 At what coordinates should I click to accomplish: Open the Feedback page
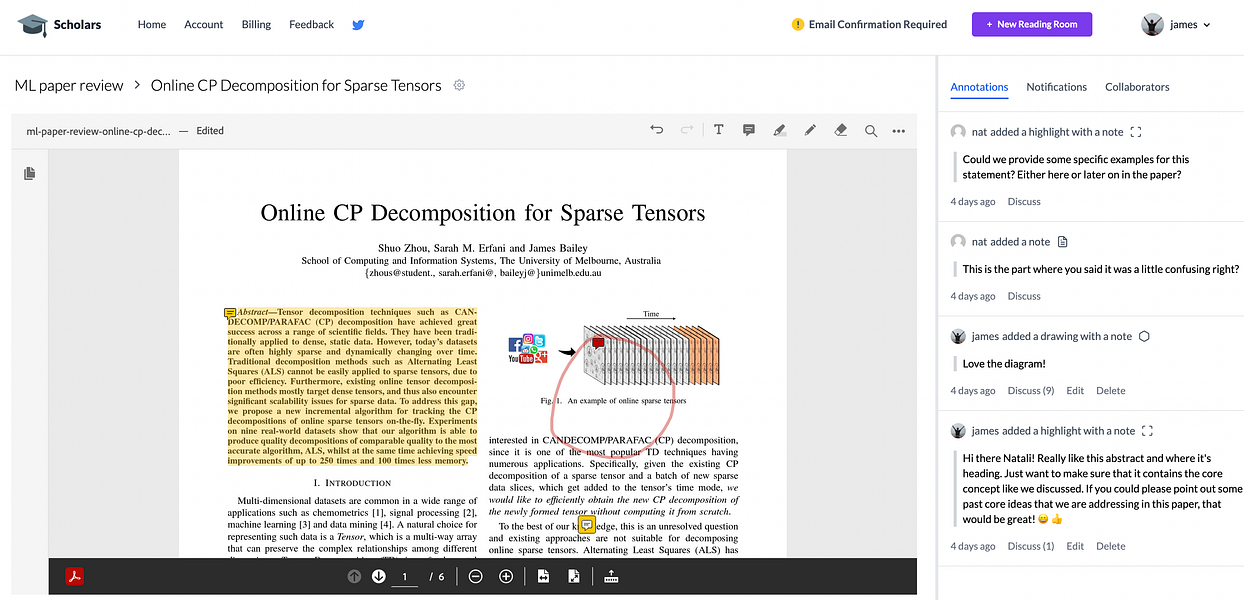point(312,25)
